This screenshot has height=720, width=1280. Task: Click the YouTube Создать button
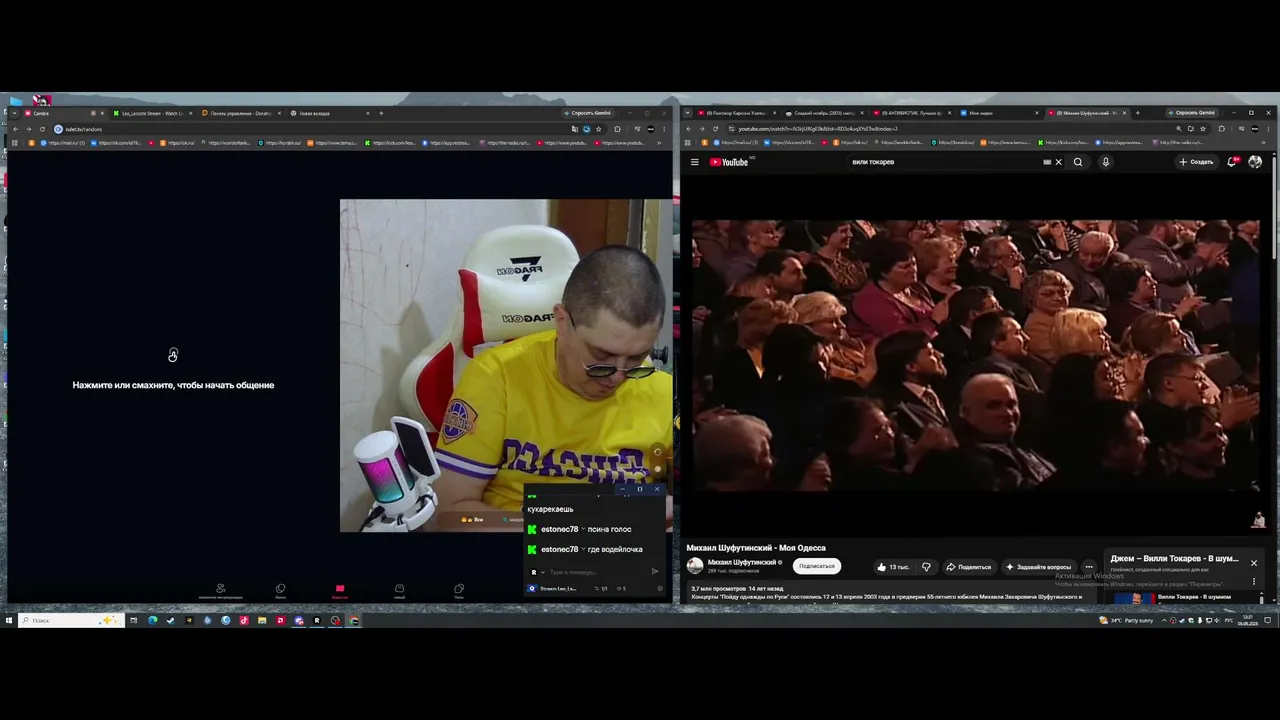tap(1196, 162)
